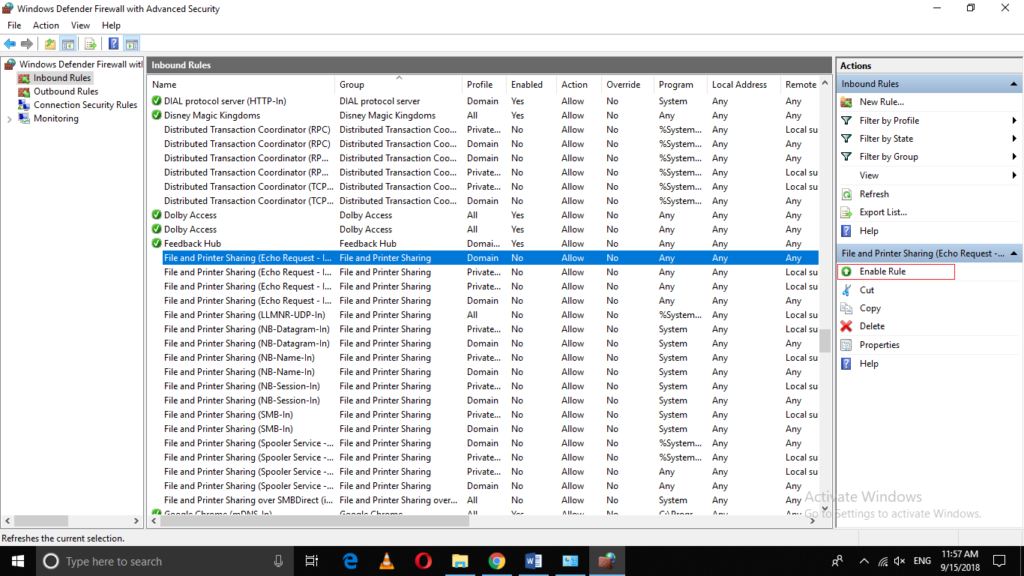Click the blue Help icon in the toolbar
Screen dimensions: 1024x576
point(114,44)
